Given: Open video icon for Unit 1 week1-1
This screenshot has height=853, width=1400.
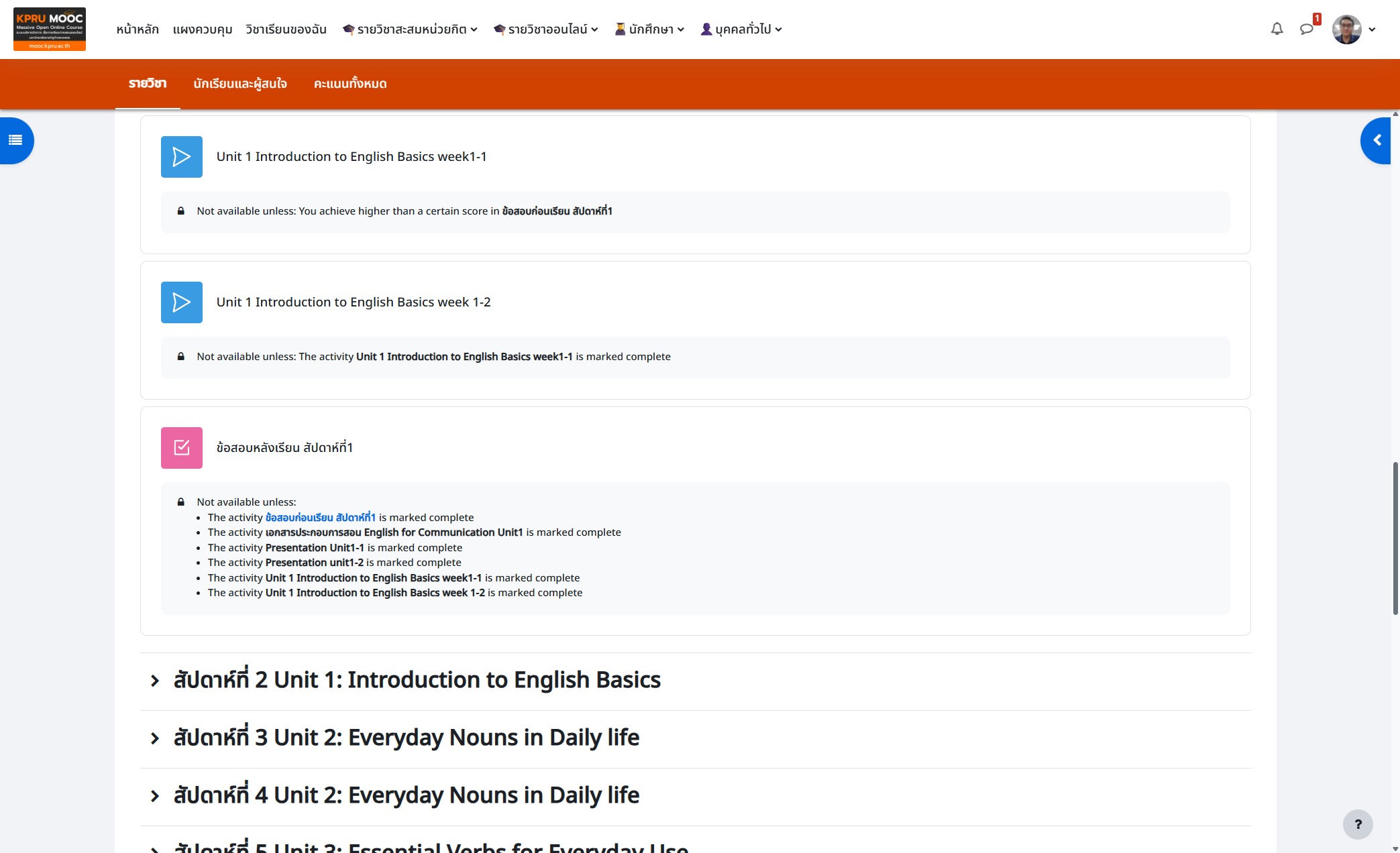Looking at the screenshot, I should 181,157.
